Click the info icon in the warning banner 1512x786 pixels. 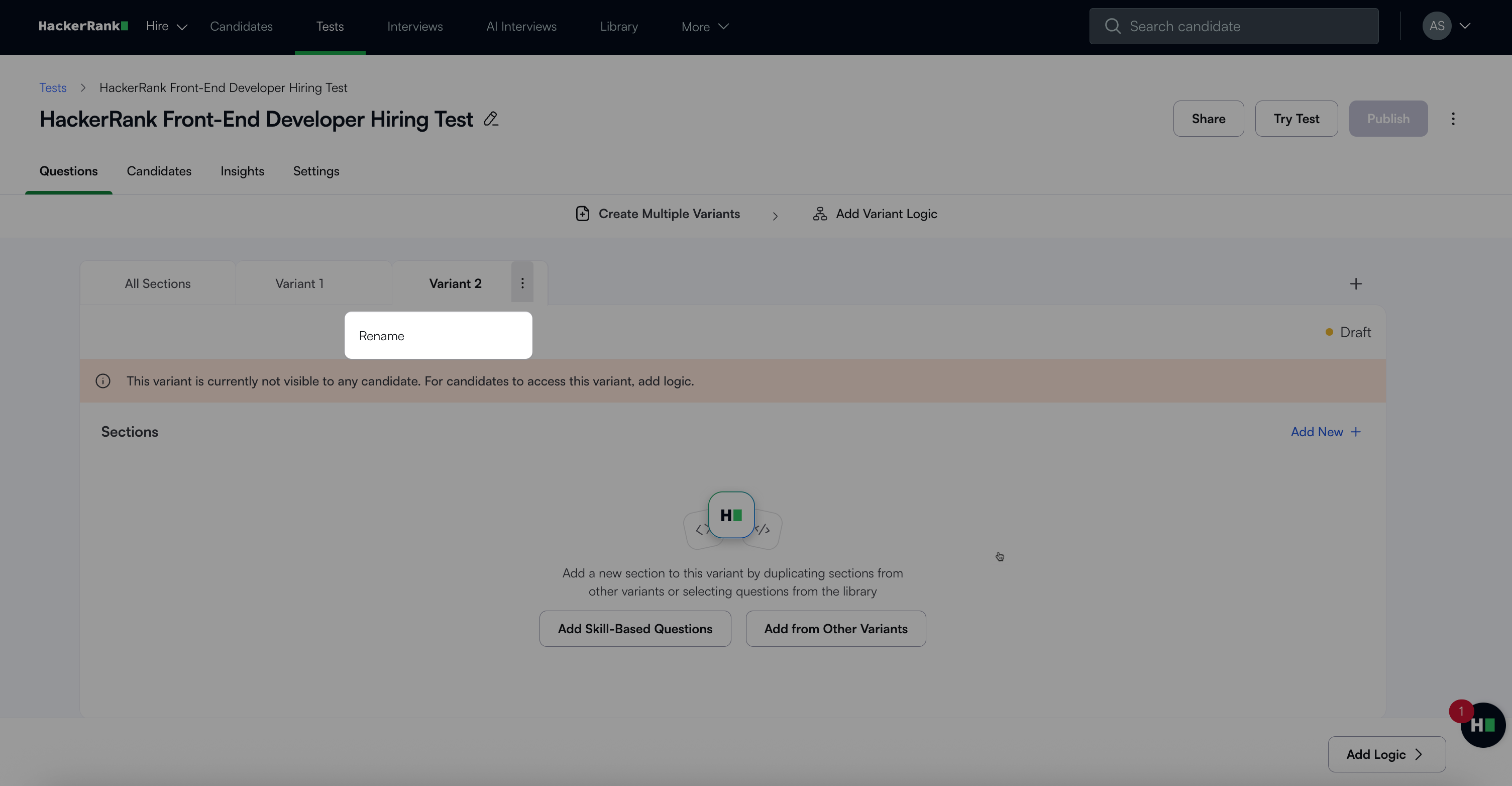[102, 381]
